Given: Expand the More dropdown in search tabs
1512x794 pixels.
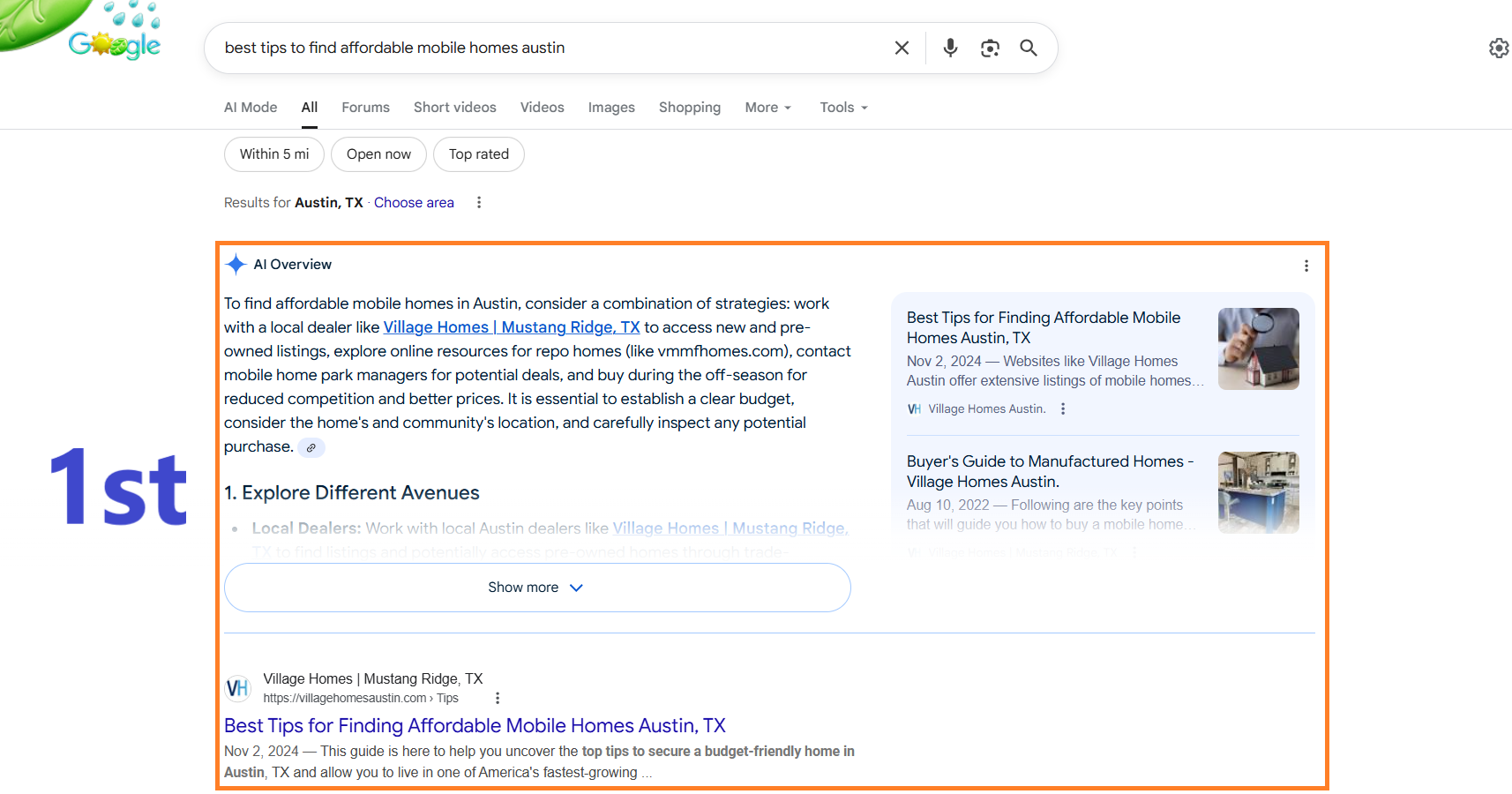Looking at the screenshot, I should [x=768, y=108].
